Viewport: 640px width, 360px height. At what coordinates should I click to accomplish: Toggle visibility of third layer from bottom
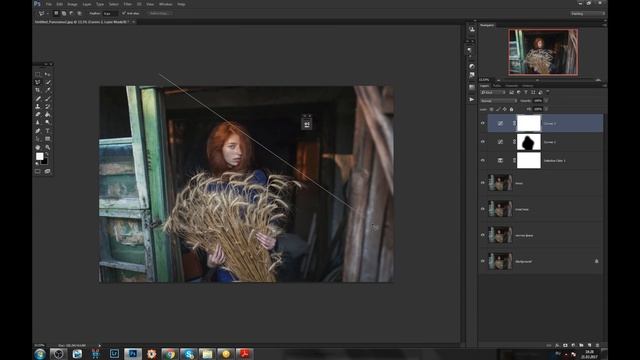(x=482, y=209)
